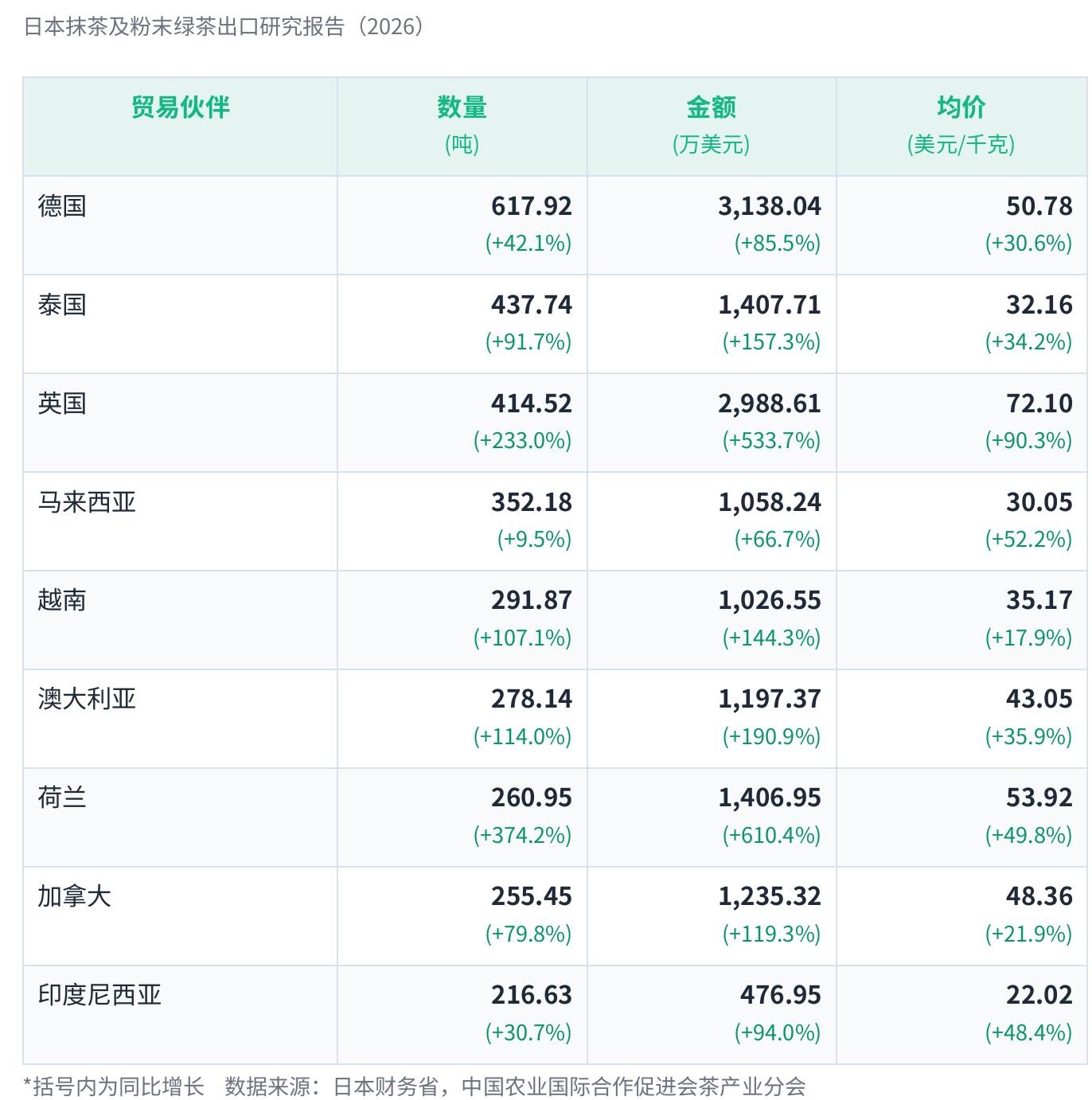Select quantity value 260.95 for 荷兰
The height and width of the screenshot is (1100, 1092).
(532, 798)
